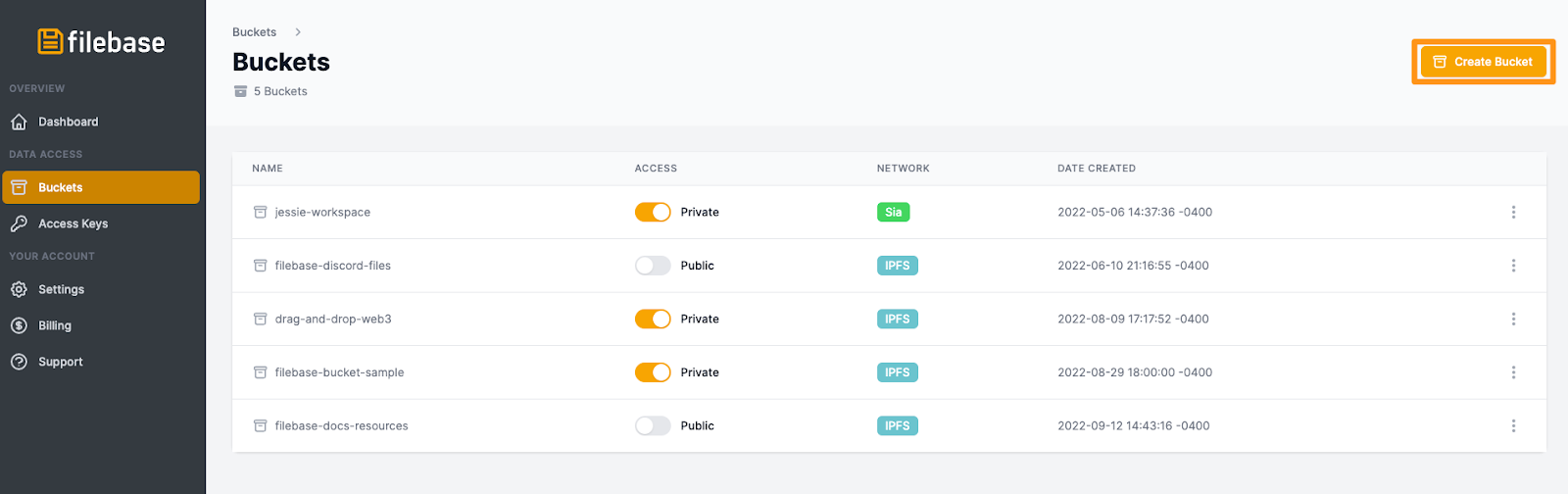Viewport: 1568px width, 494px height.
Task: Click the Dashboard home icon
Action: (19, 122)
